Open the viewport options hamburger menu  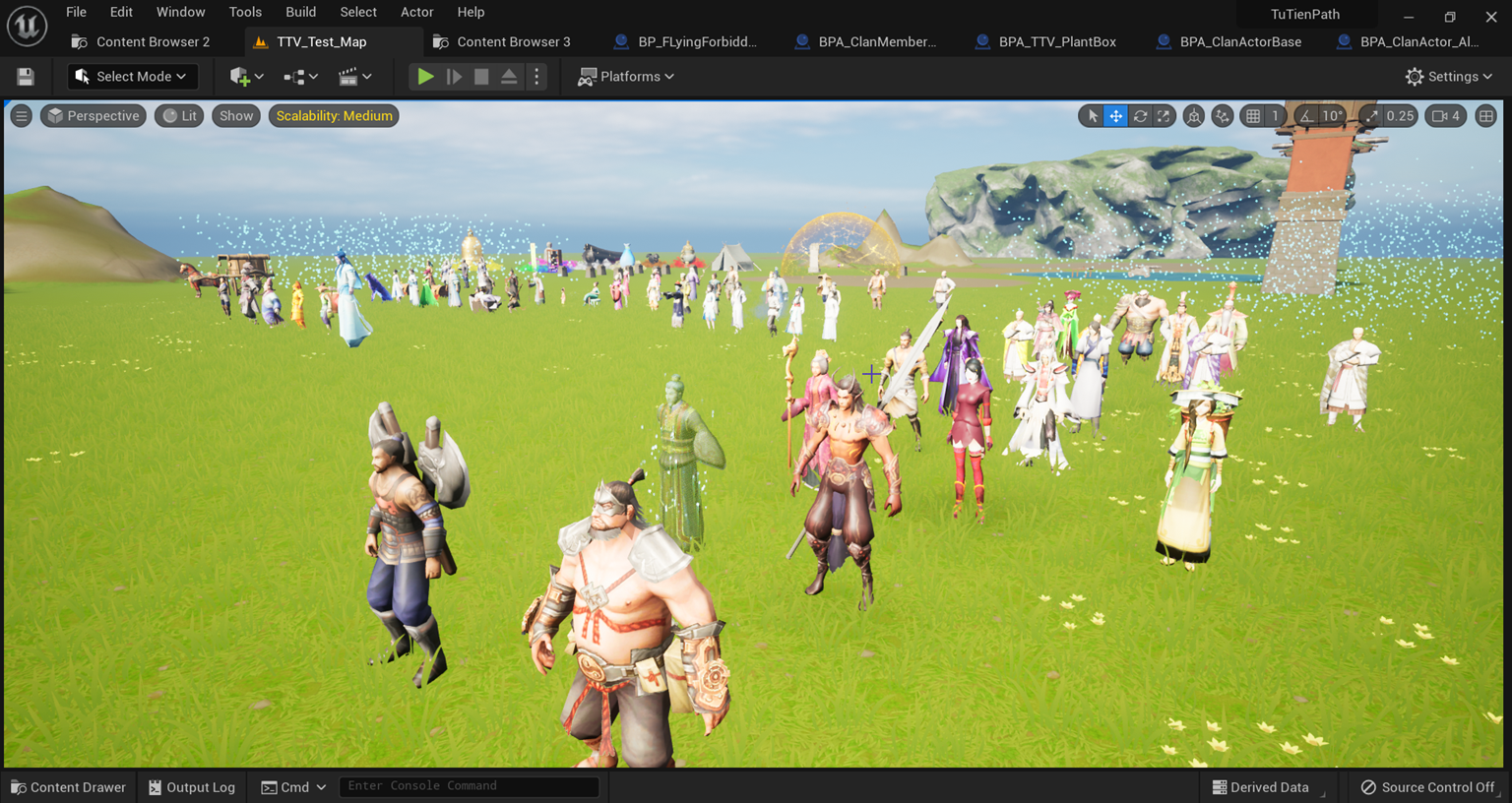(x=21, y=116)
